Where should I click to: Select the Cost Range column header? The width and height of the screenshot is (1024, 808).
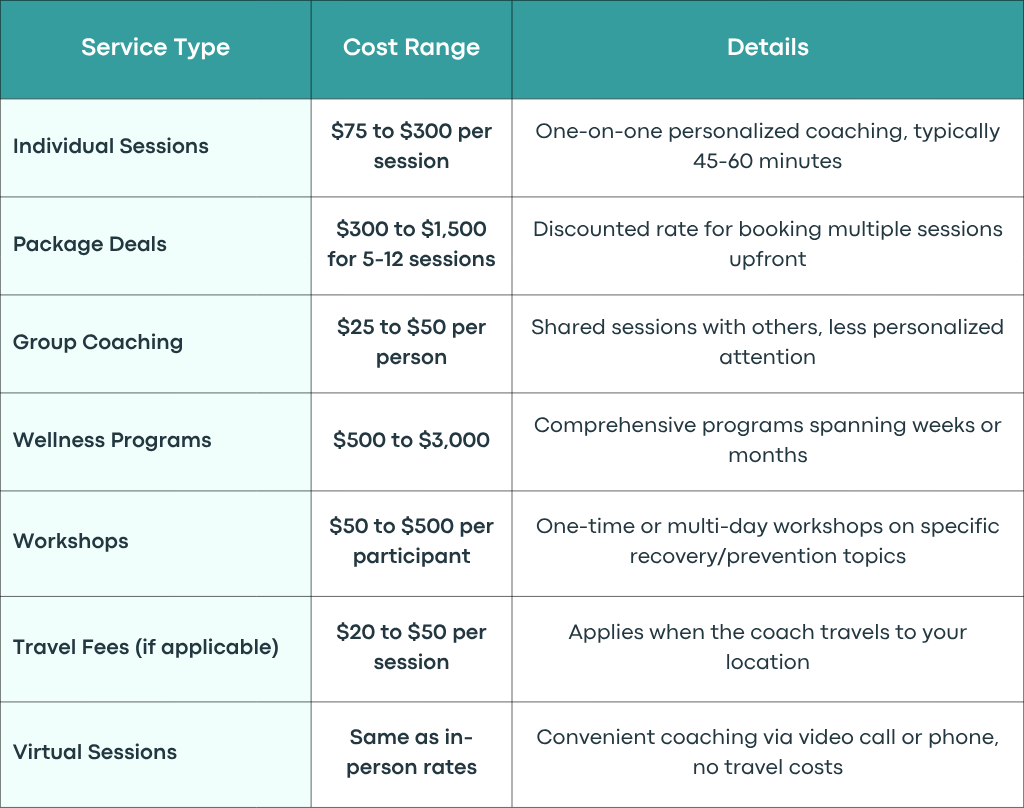click(411, 48)
